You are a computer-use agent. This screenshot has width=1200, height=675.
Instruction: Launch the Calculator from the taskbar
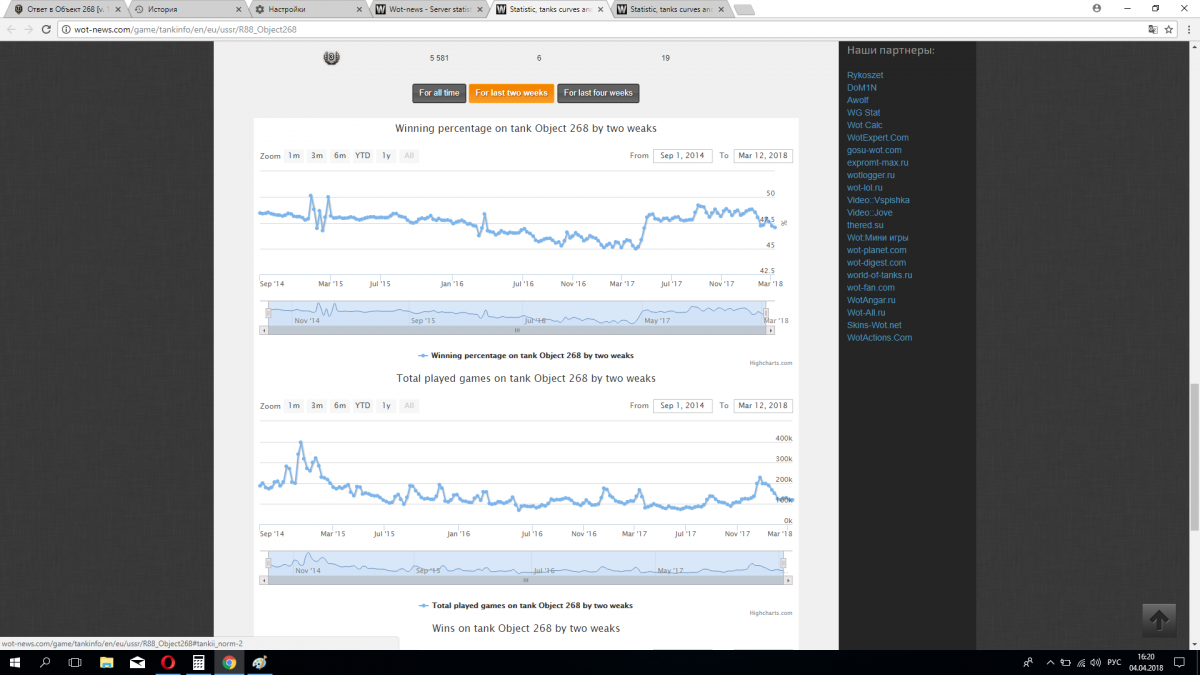[199, 663]
